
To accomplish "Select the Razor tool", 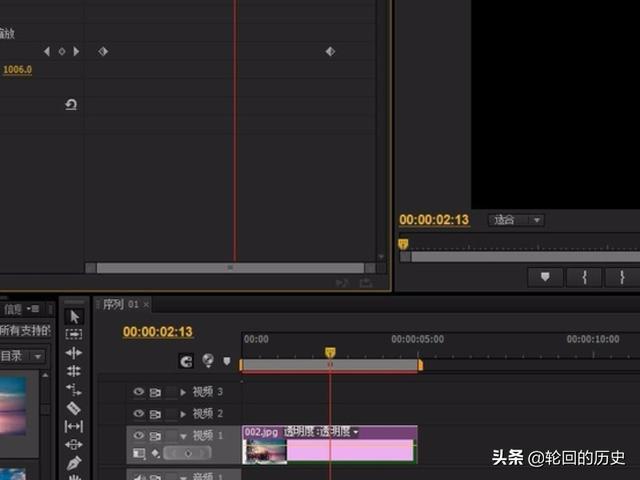I will point(74,408).
